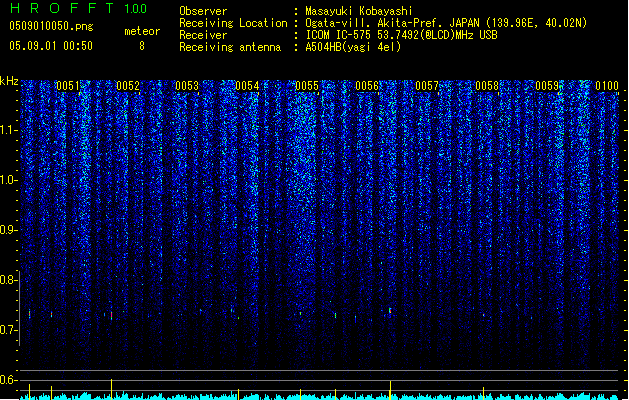Click the HROFFT 1.0.0 title text
The width and height of the screenshot is (629, 400).
pyautogui.click(x=79, y=8)
